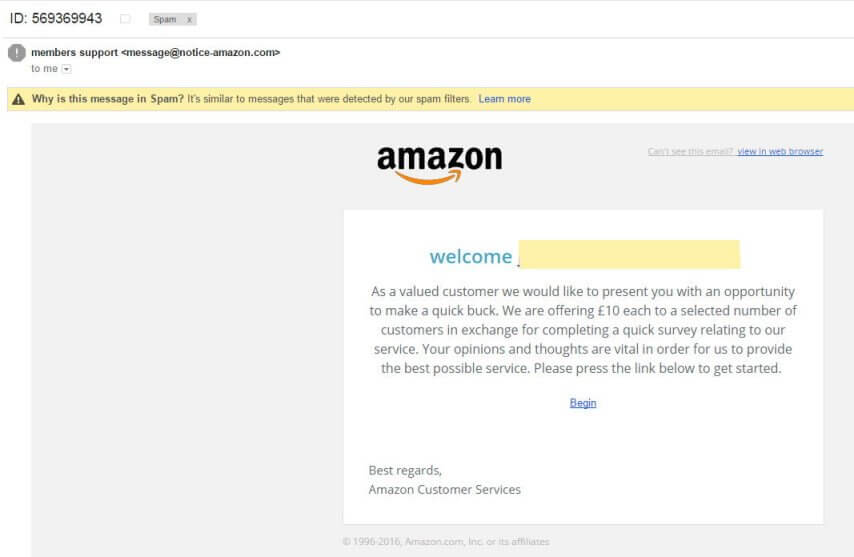
Task: Click the warning triangle icon
Action: [x=18, y=99]
